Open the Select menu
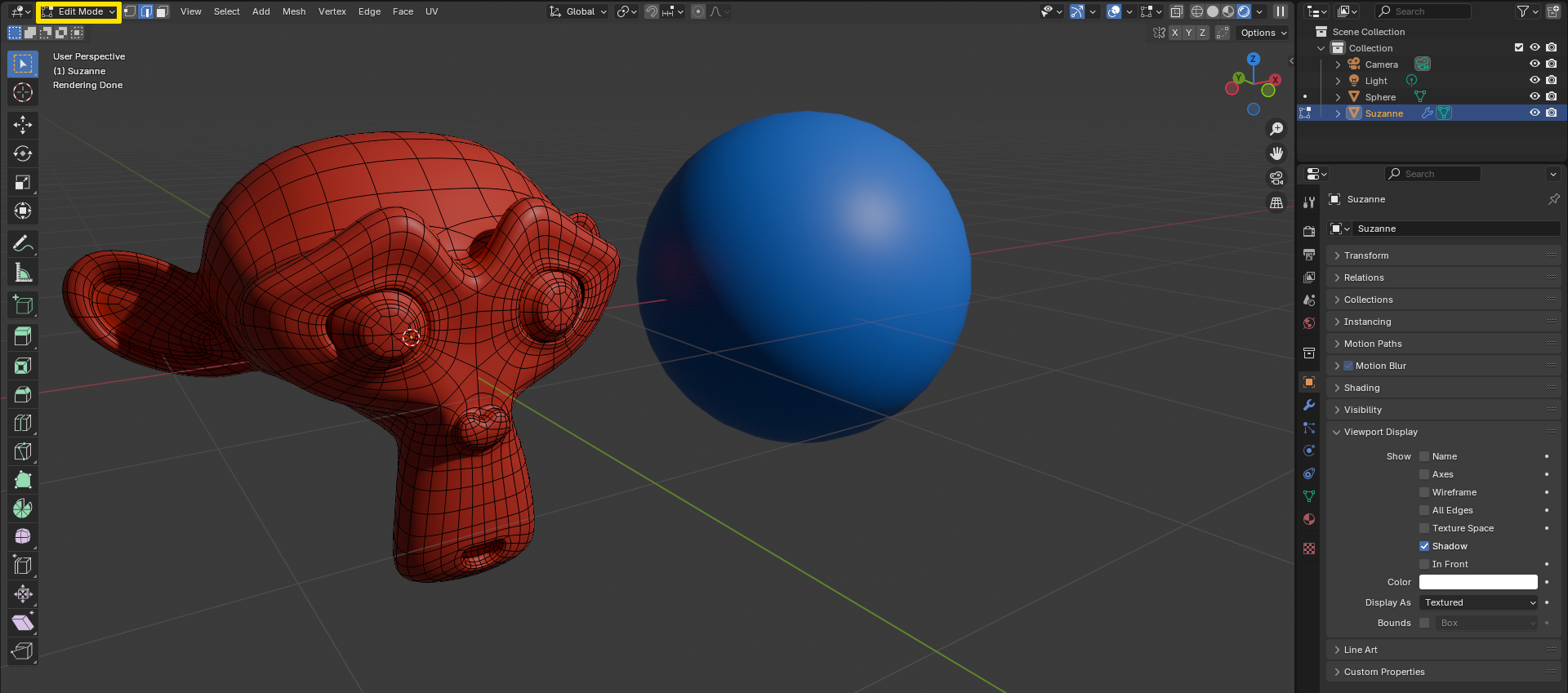Screen dimensions: 1568x693 [x=227, y=11]
